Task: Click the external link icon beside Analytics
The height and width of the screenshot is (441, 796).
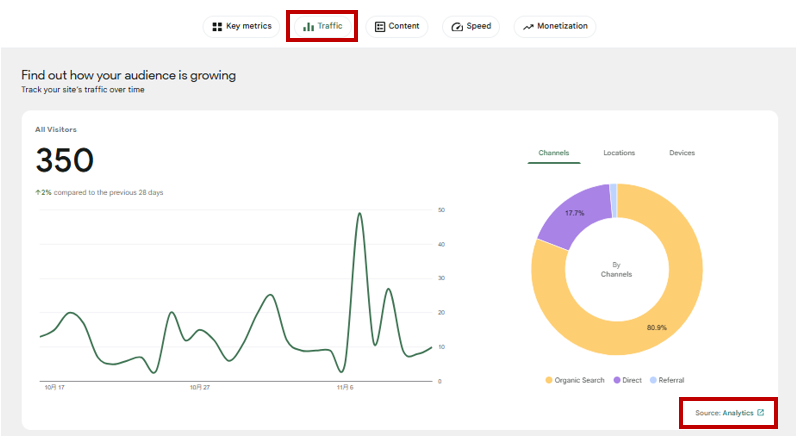Action: click(761, 413)
